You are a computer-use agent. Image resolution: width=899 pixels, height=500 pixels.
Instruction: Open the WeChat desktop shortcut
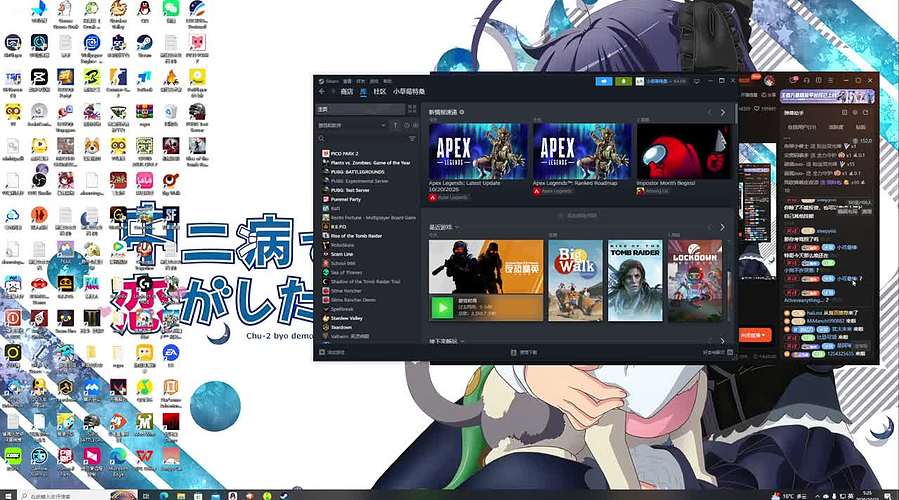[171, 13]
